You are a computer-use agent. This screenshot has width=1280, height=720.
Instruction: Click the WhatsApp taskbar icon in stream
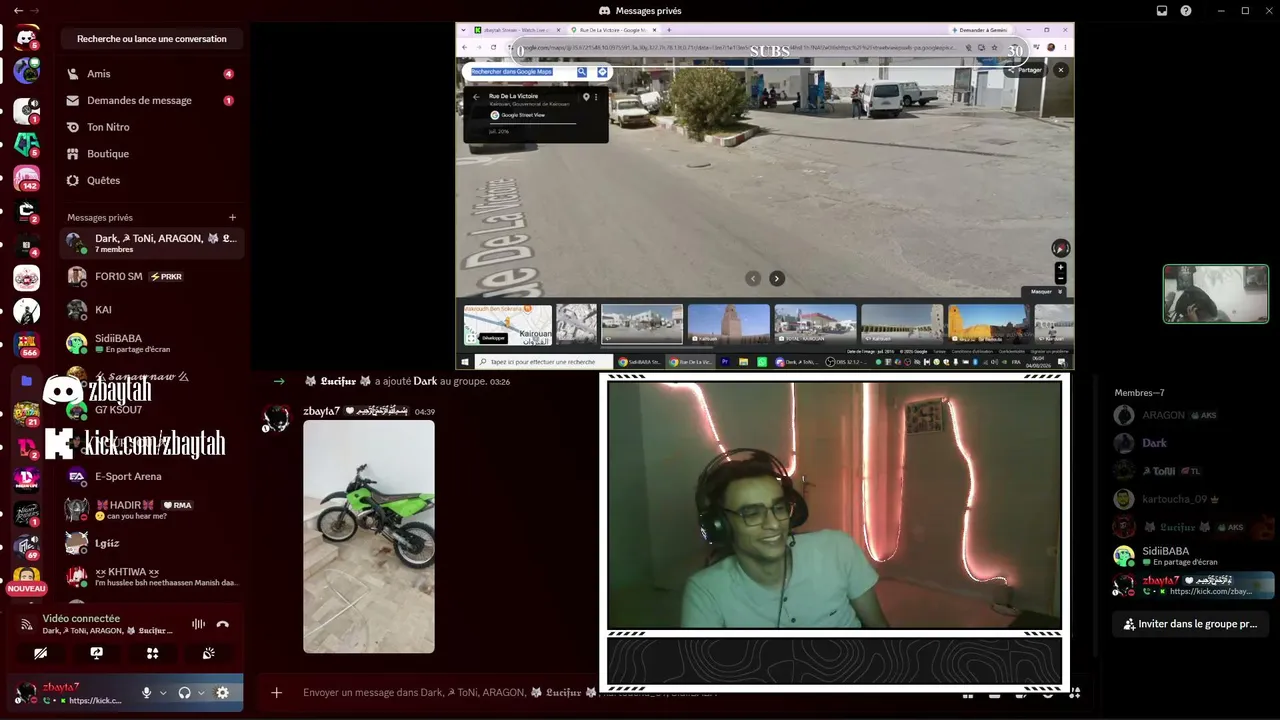click(762, 362)
